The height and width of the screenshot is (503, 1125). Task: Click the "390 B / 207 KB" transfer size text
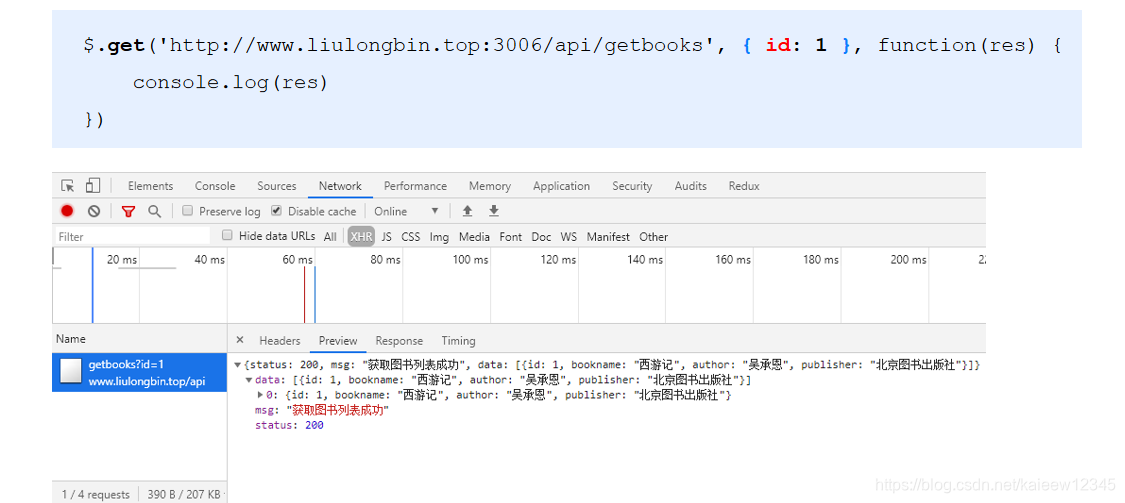pos(184,494)
